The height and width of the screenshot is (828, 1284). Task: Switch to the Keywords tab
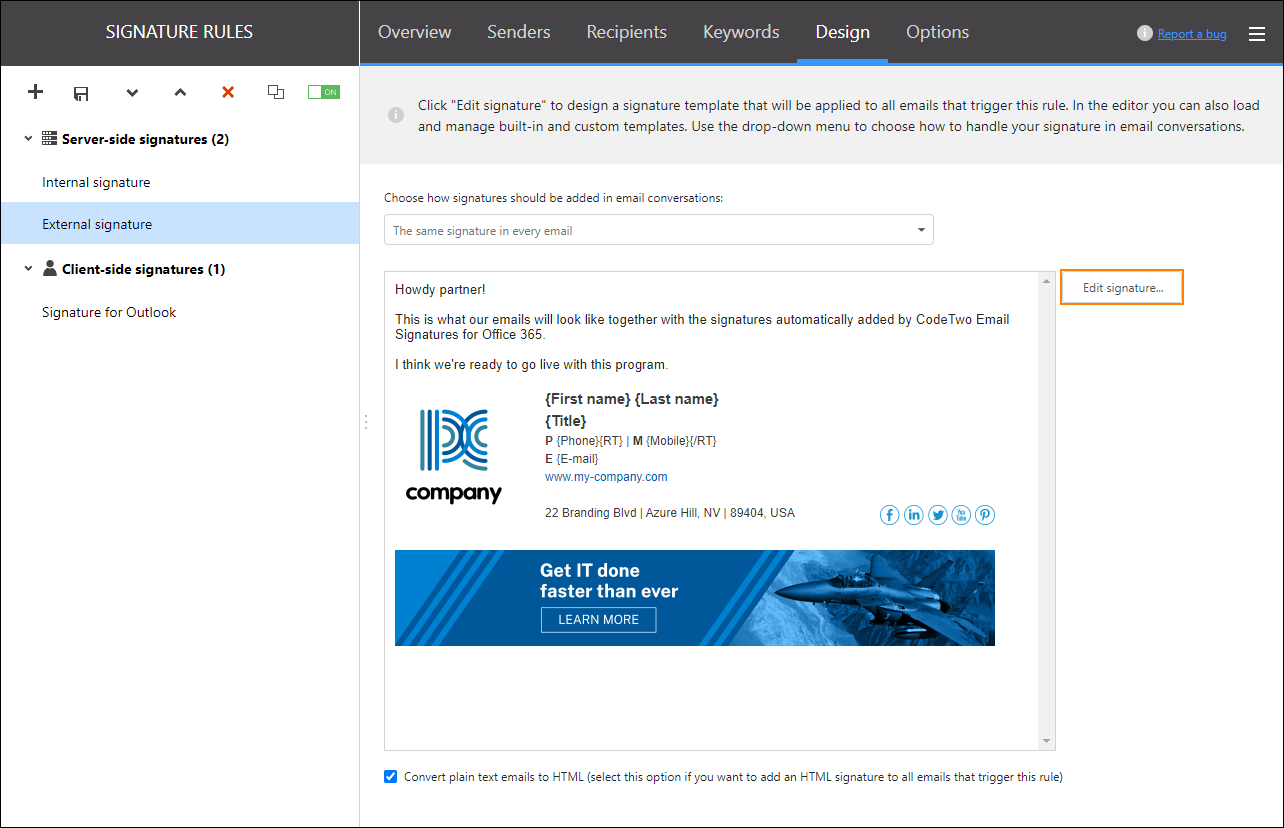click(740, 32)
